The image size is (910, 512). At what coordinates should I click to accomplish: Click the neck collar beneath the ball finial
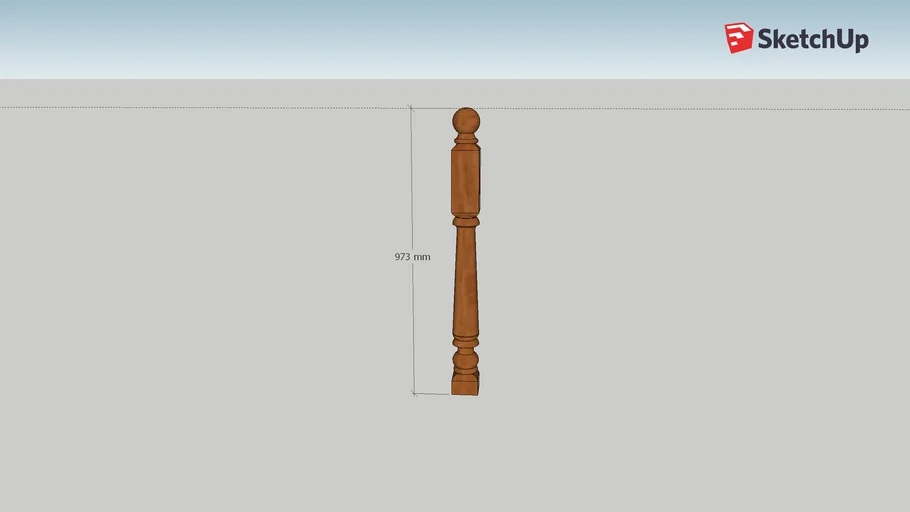(x=465, y=141)
